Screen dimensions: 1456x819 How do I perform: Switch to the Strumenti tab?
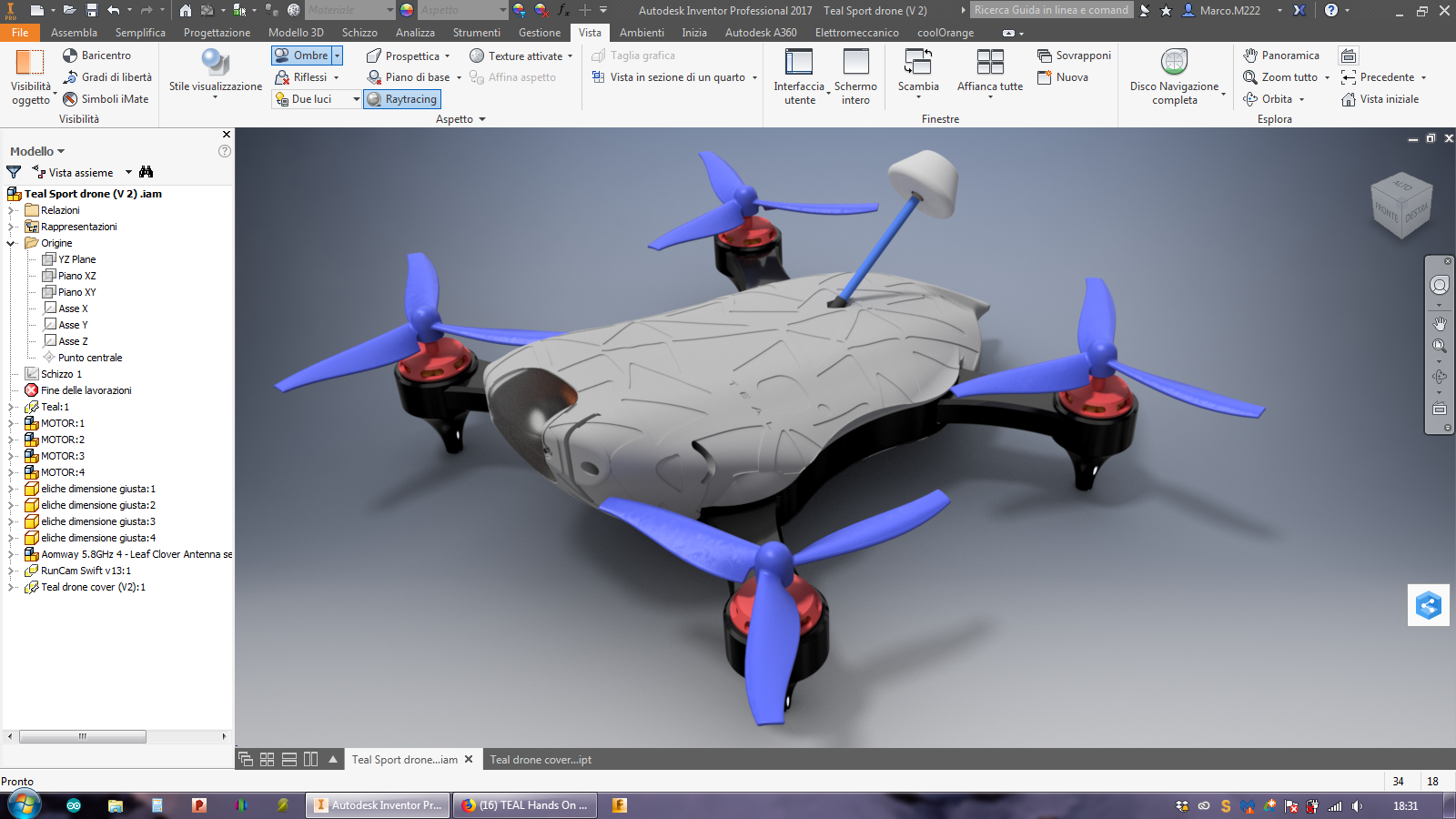pos(476,32)
